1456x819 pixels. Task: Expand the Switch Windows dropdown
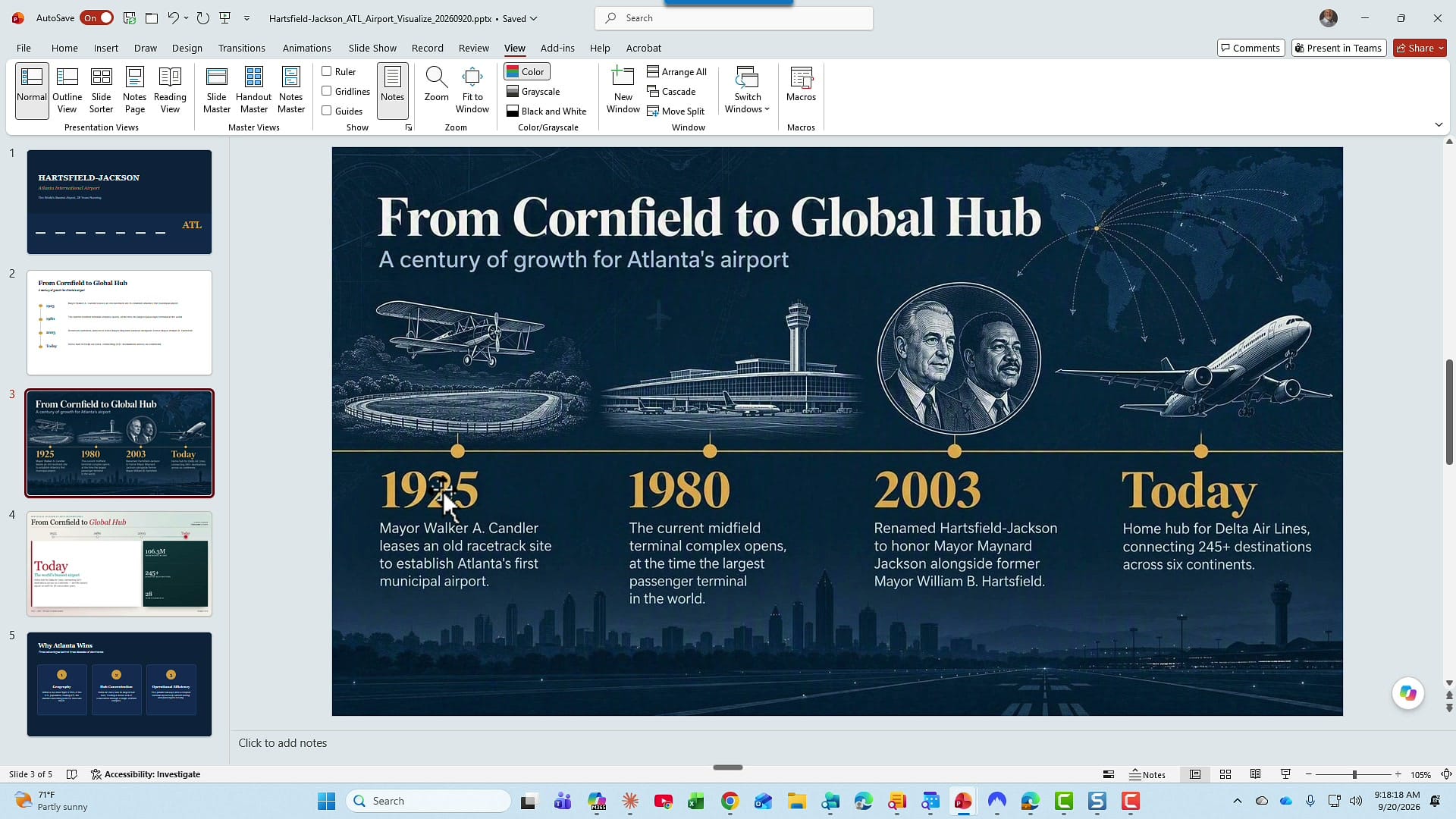pyautogui.click(x=747, y=109)
